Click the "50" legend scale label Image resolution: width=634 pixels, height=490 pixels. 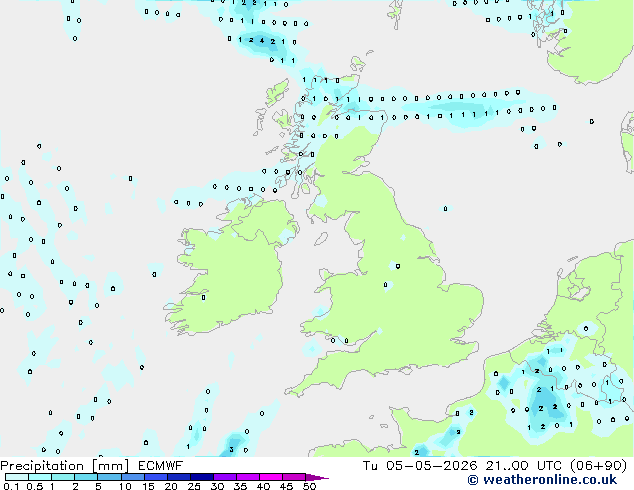pos(309,486)
